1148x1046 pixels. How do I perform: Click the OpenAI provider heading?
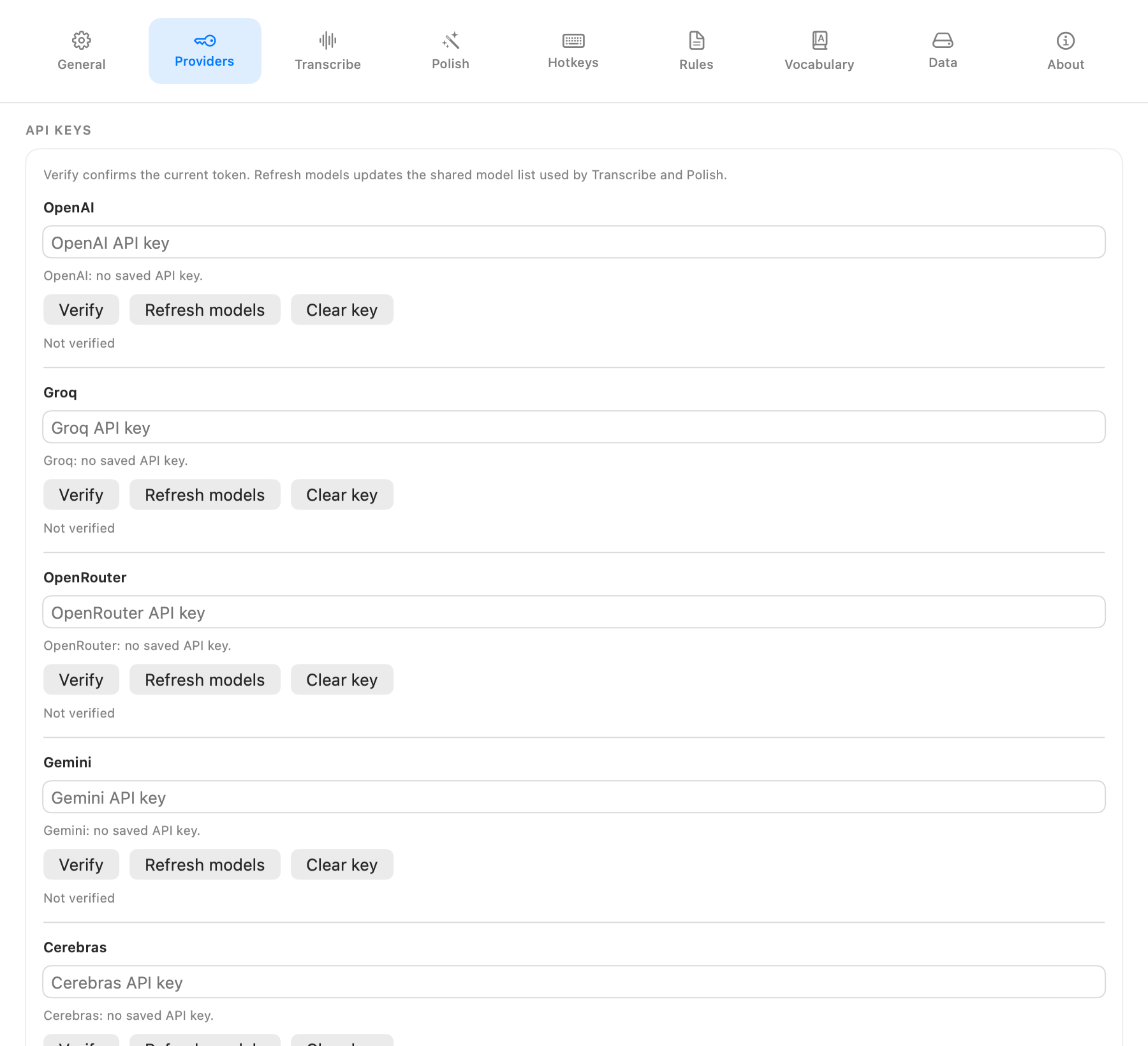pos(69,208)
